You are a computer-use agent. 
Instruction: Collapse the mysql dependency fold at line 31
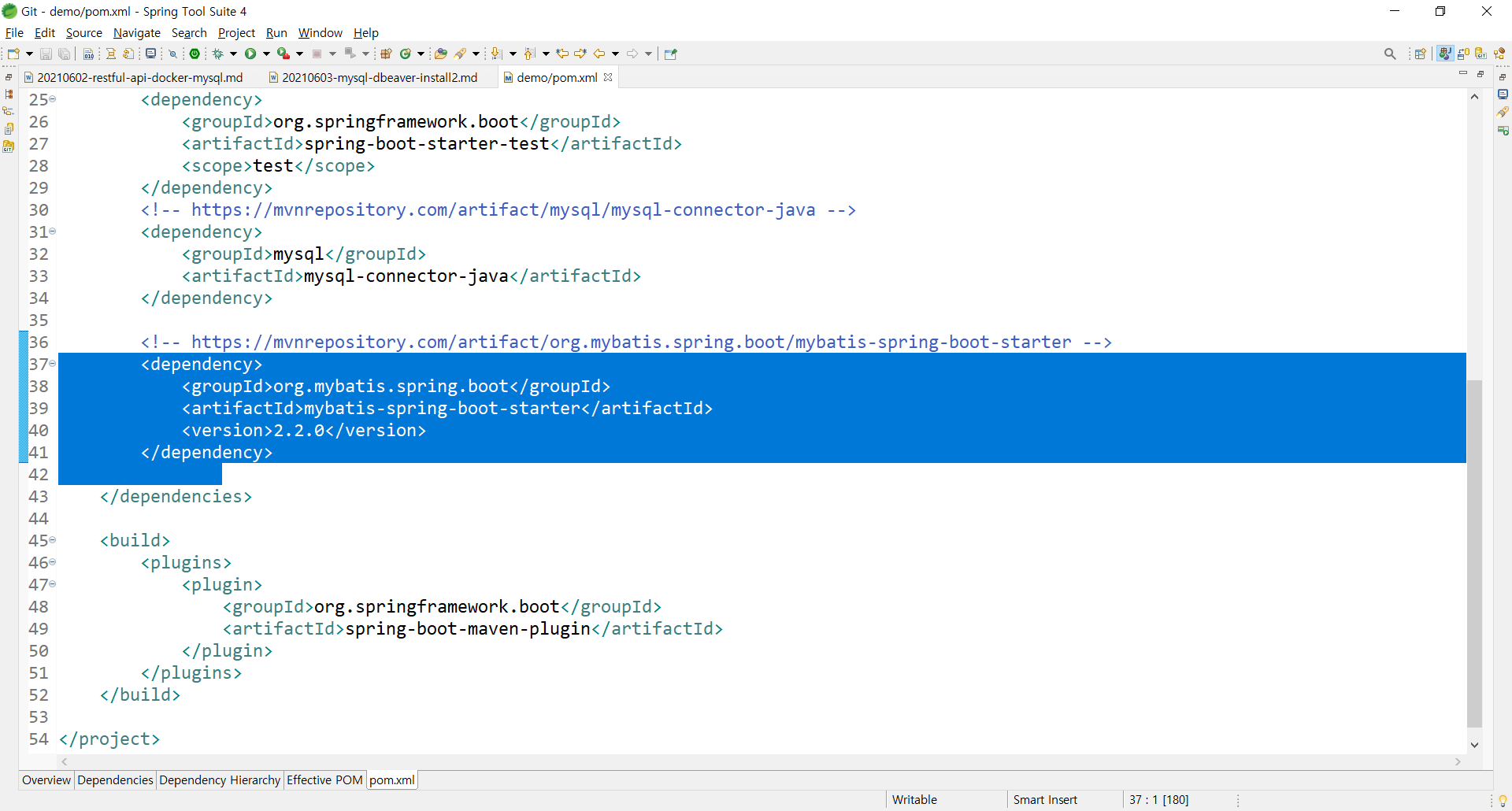point(53,231)
